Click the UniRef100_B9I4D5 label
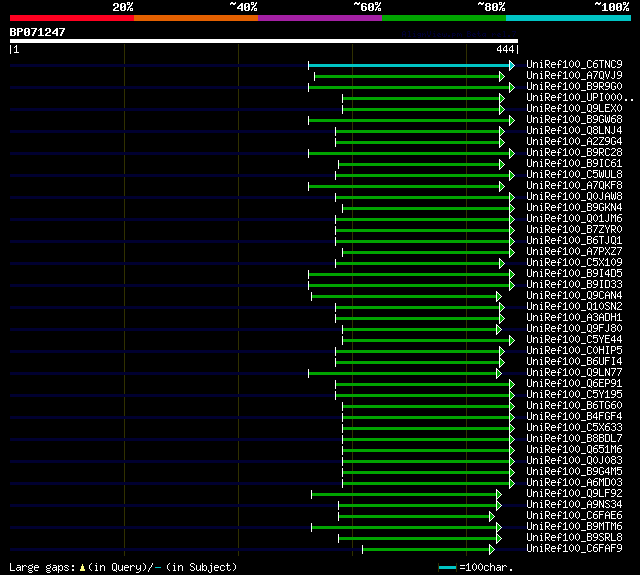This screenshot has width=640, height=575. point(574,274)
